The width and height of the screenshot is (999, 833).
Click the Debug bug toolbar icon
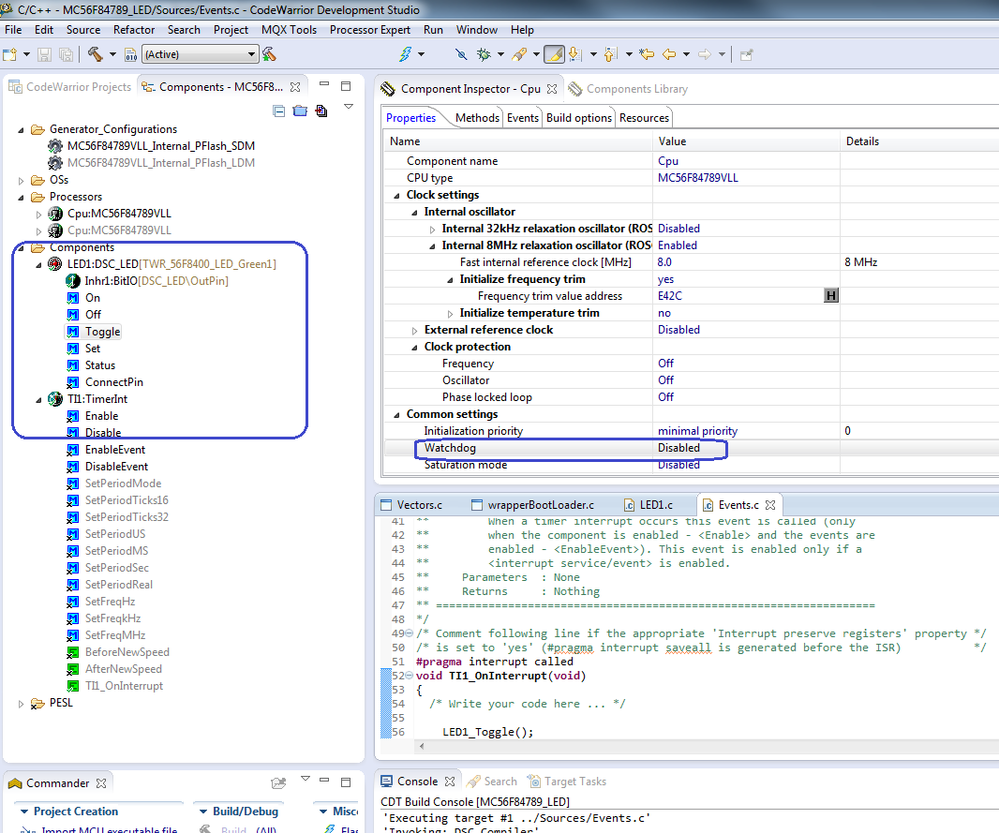click(484, 54)
